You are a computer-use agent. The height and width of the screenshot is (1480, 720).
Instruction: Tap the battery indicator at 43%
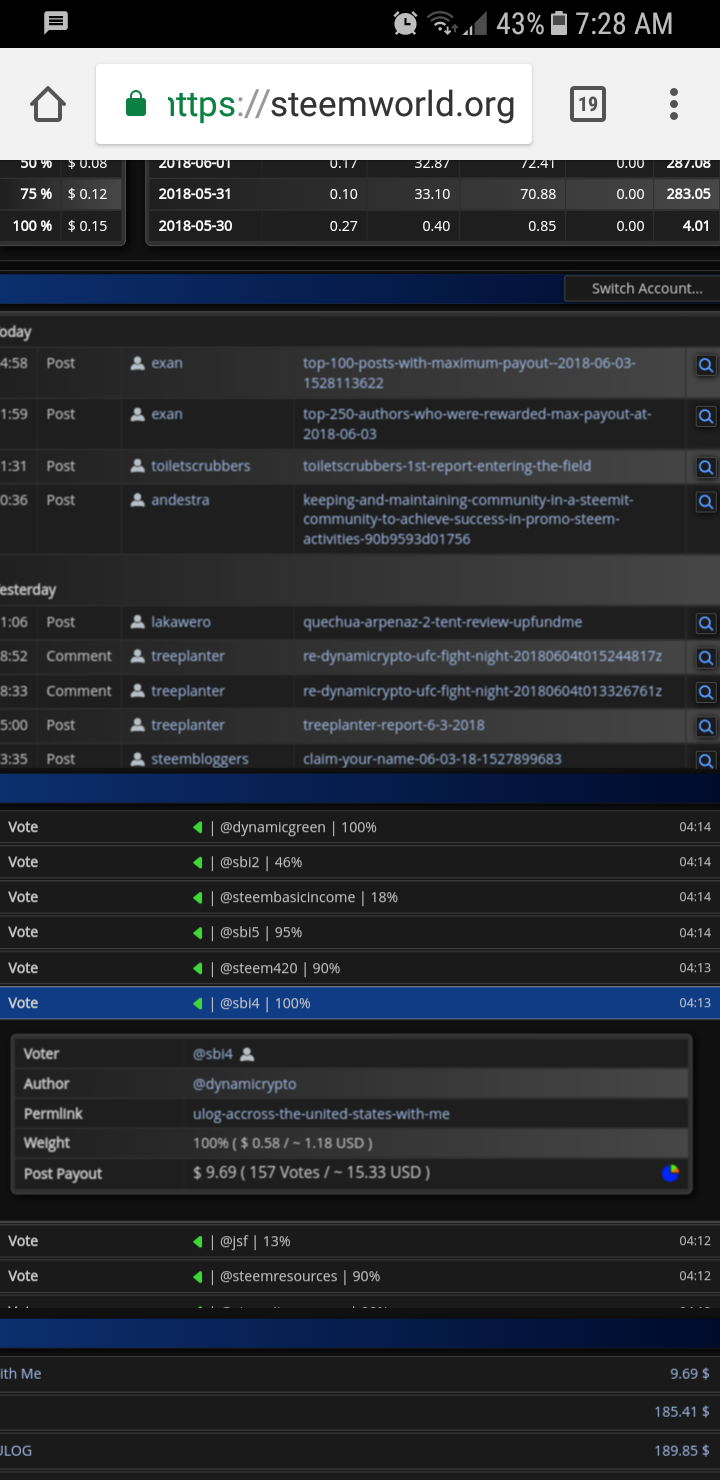(560, 23)
